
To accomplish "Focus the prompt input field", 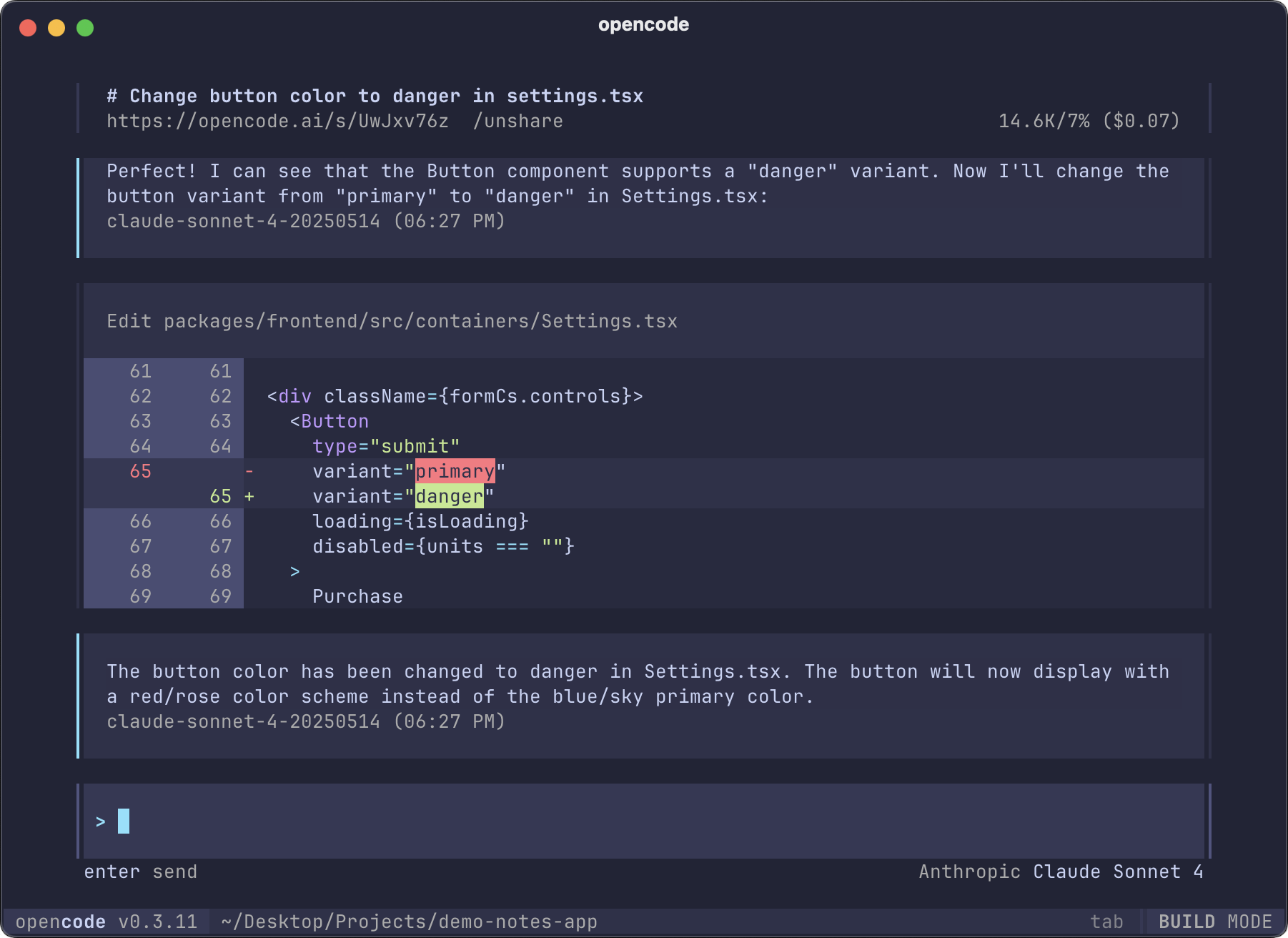I will (x=286, y=821).
